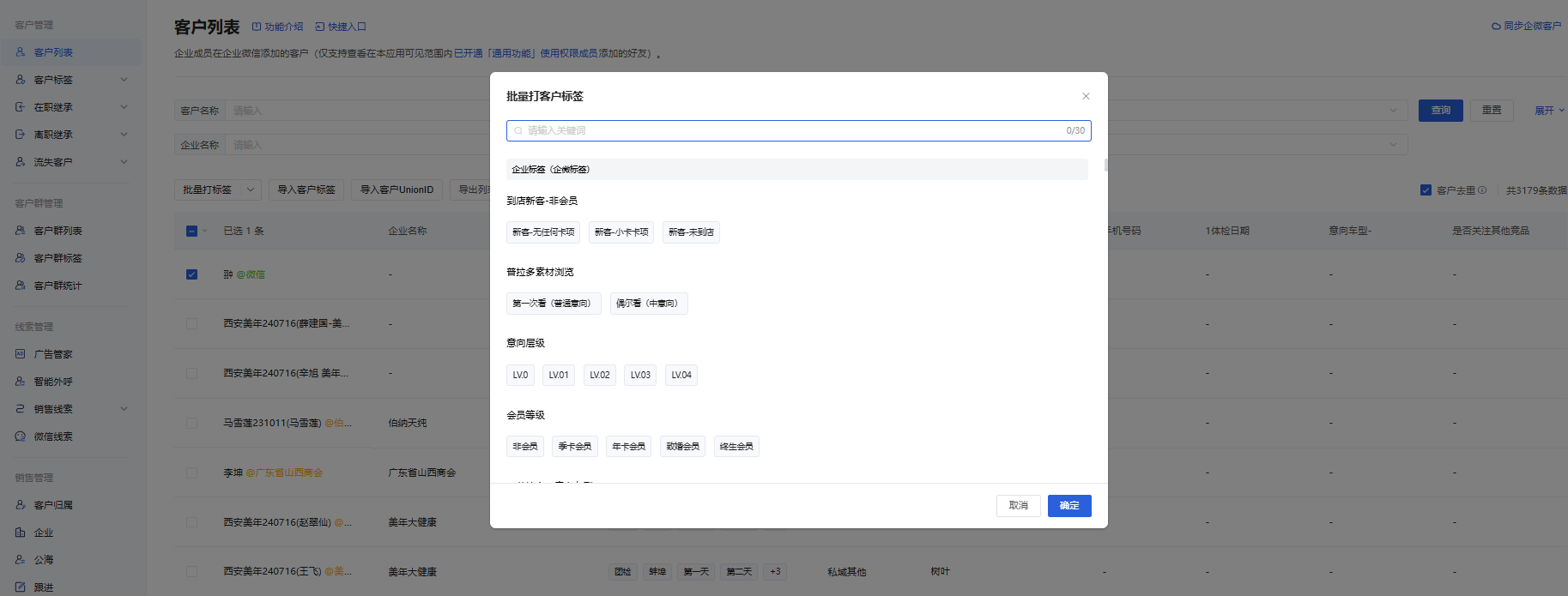Check the 西安美年240716(辛旭 row checkbox
Screen dimensions: 1568x596
(191, 373)
